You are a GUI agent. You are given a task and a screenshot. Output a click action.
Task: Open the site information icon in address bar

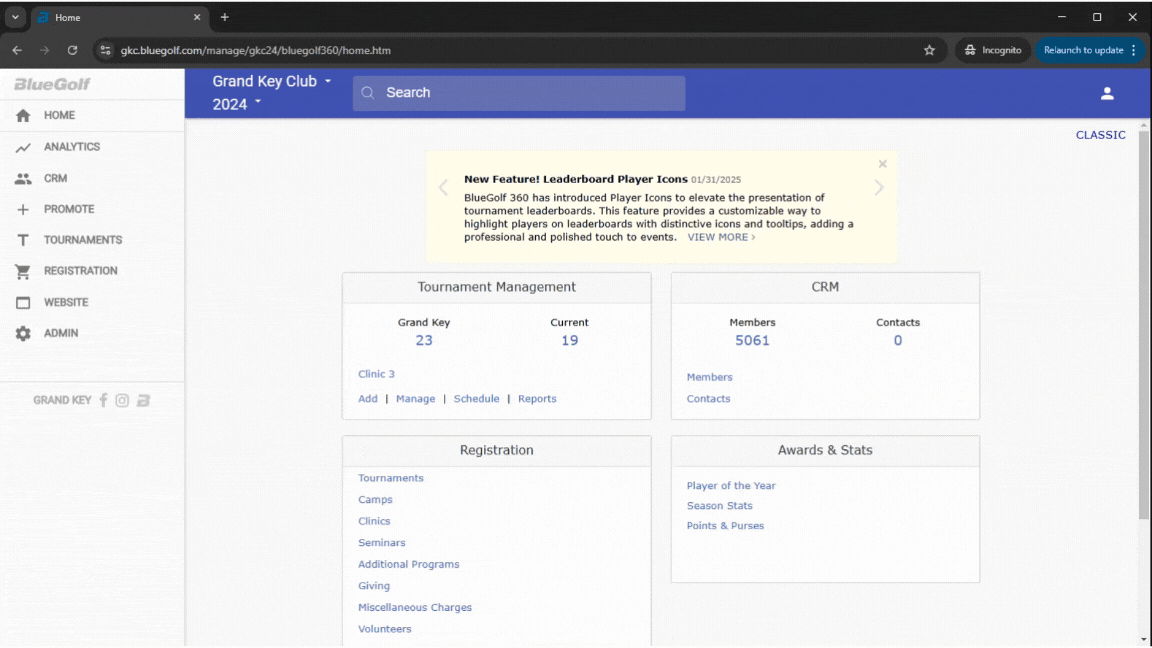[105, 50]
